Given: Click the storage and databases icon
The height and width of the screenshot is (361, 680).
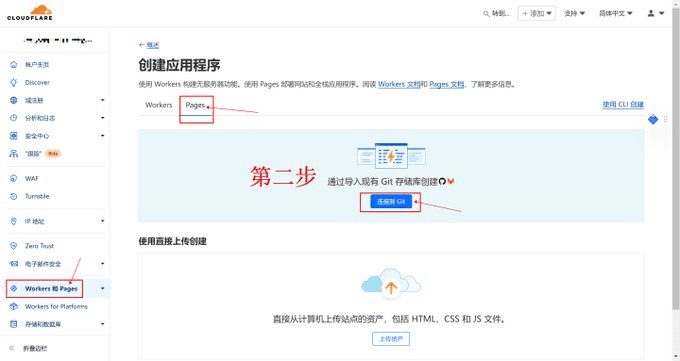Looking at the screenshot, I should pos(13,324).
